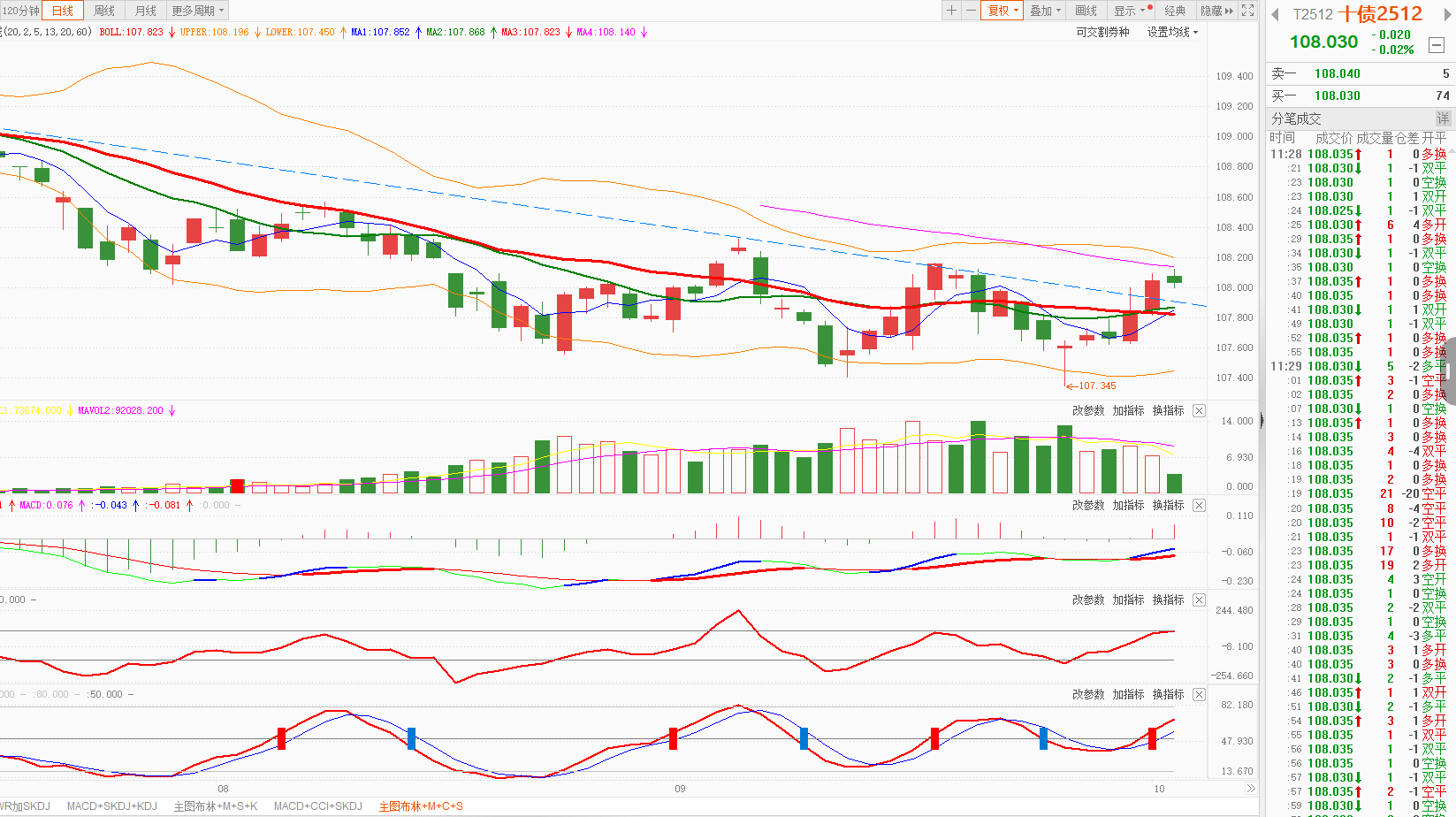
Task: Click 改参数 in CCI panel
Action: click(1088, 599)
